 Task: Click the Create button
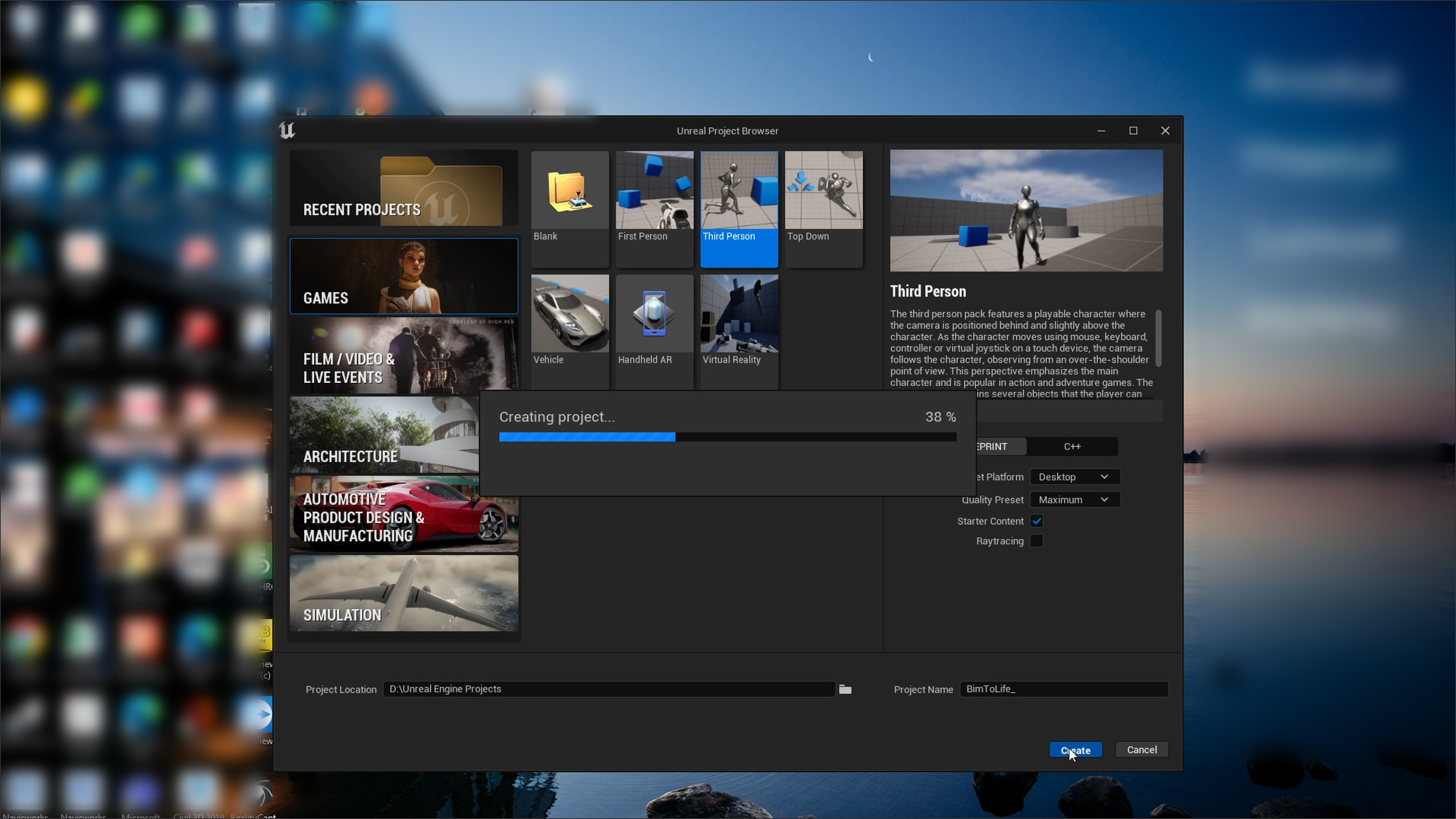pos(1075,750)
